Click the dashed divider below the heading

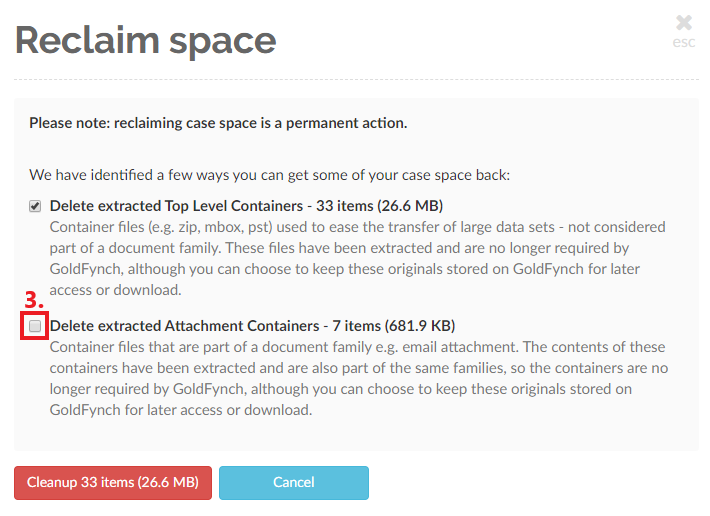tap(355, 79)
